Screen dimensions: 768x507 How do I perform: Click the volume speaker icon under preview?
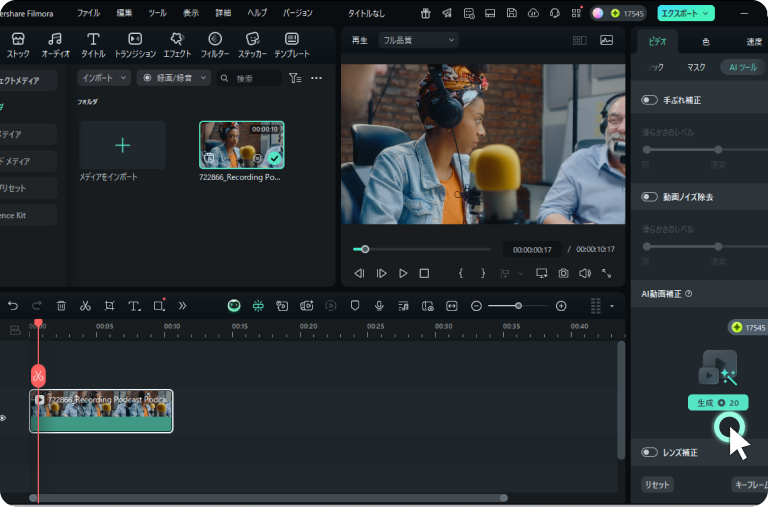(x=585, y=273)
